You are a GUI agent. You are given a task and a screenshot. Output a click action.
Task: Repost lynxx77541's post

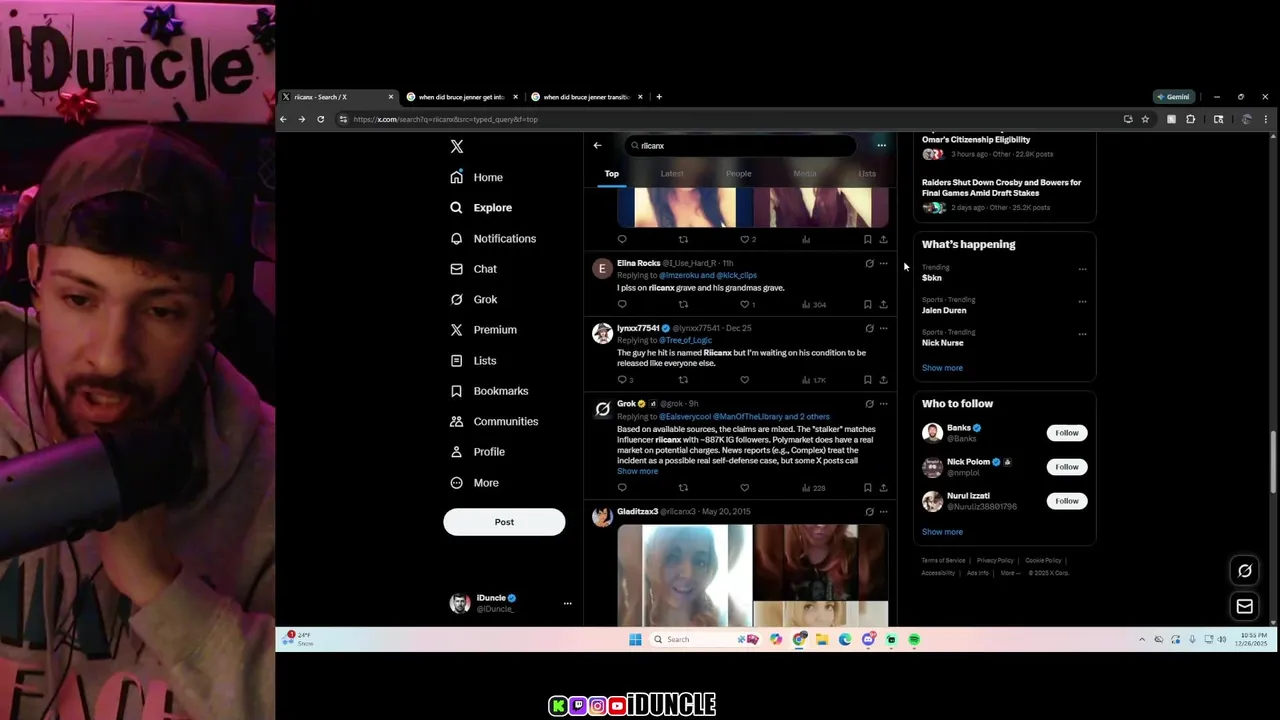click(x=683, y=380)
